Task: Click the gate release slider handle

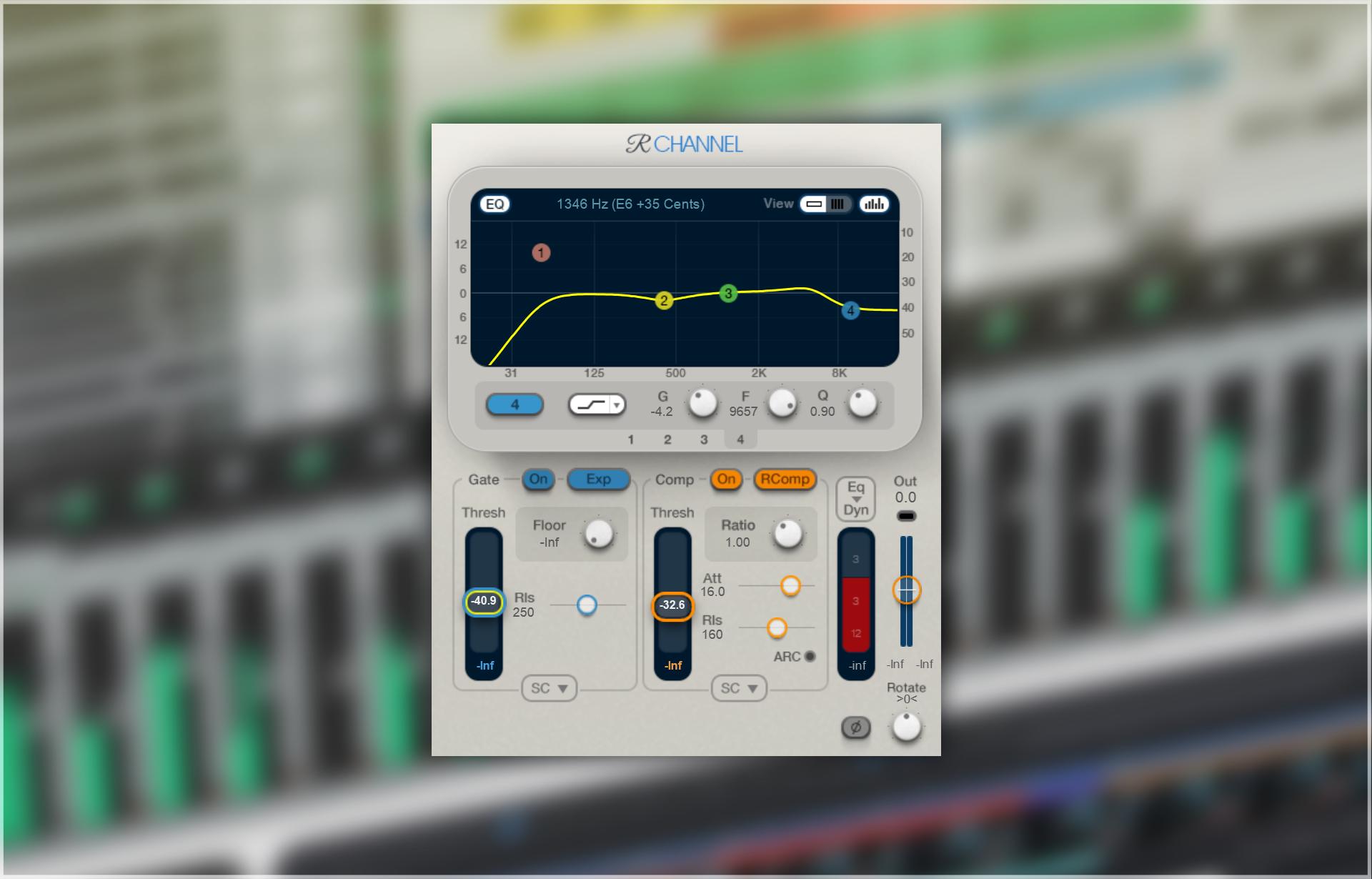Action: pyautogui.click(x=587, y=605)
